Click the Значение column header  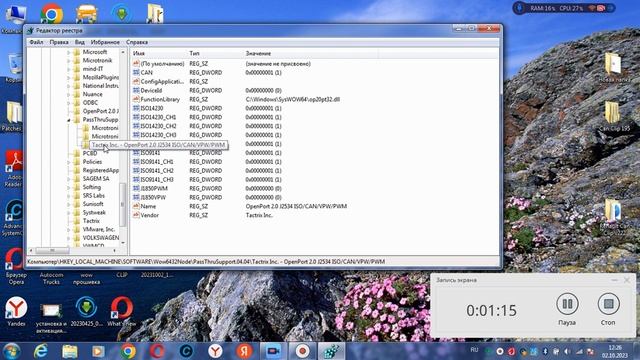(x=311, y=53)
